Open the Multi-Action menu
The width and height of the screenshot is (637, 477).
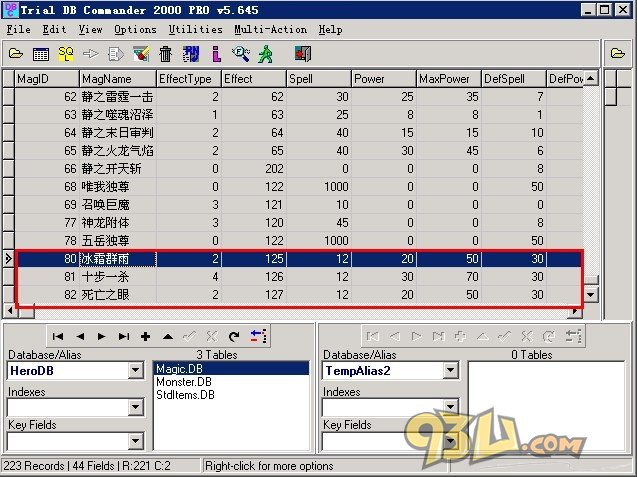270,30
